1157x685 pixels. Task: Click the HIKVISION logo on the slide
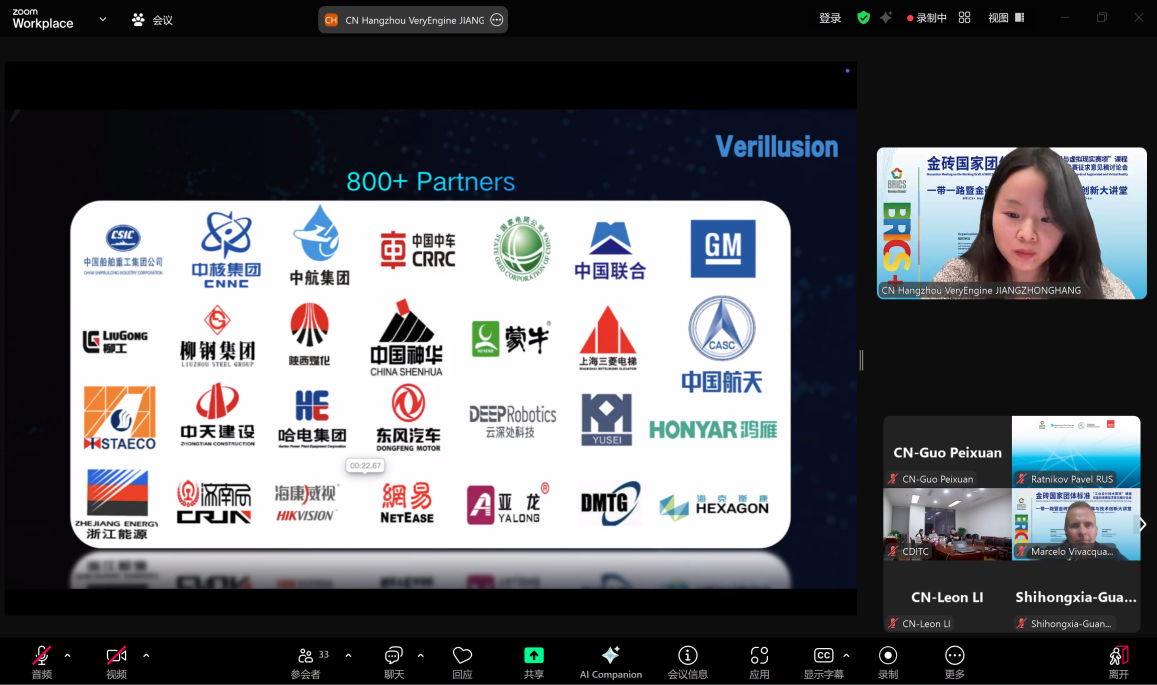coord(306,503)
